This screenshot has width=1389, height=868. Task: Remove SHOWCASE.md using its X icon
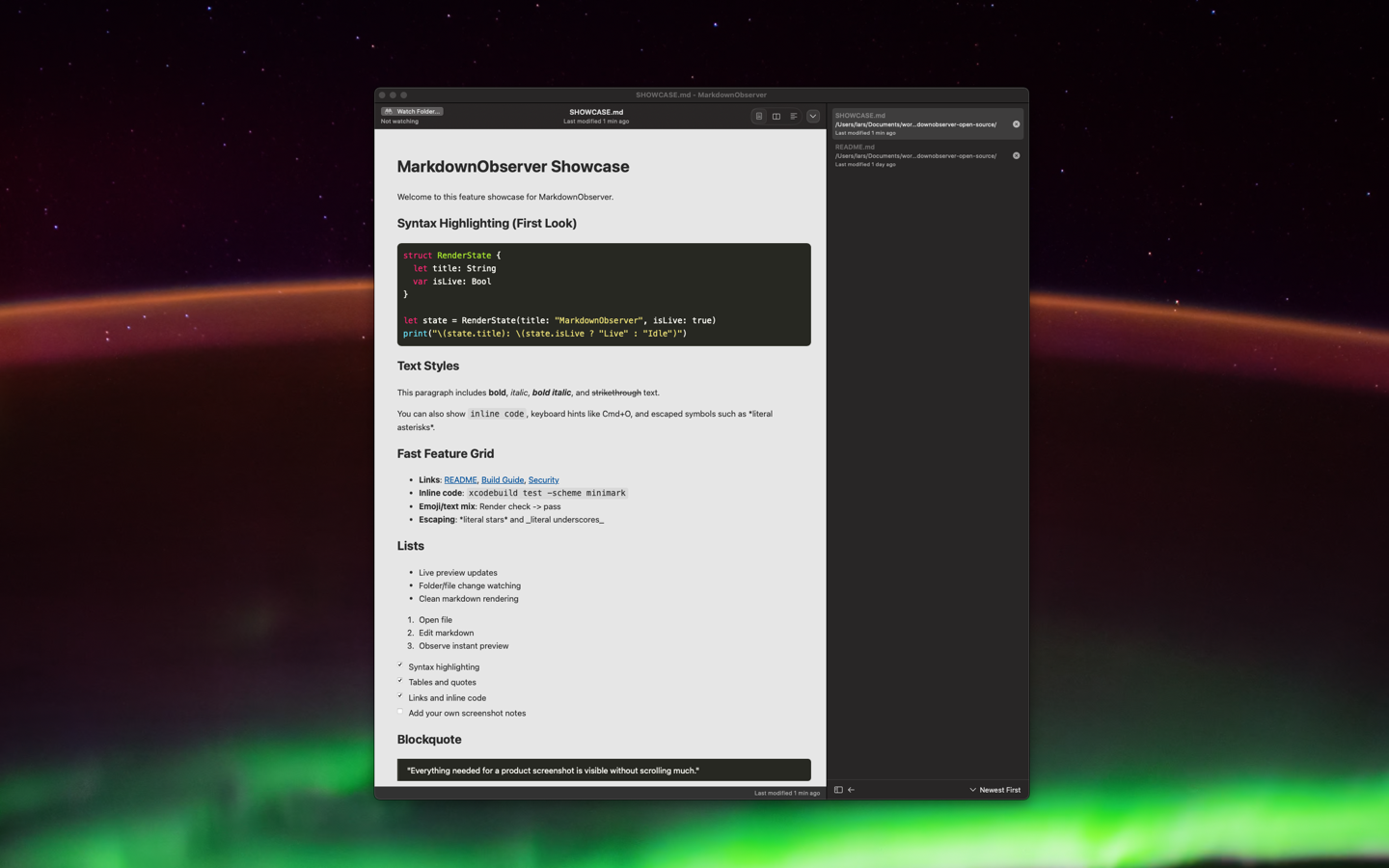1015,123
